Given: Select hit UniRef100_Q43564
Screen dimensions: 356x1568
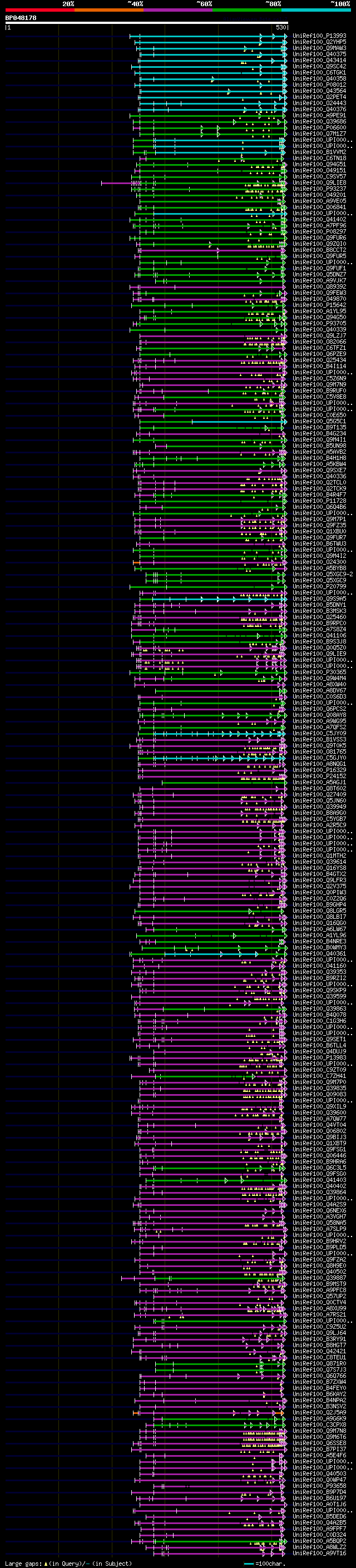Looking at the screenshot, I should [319, 91].
